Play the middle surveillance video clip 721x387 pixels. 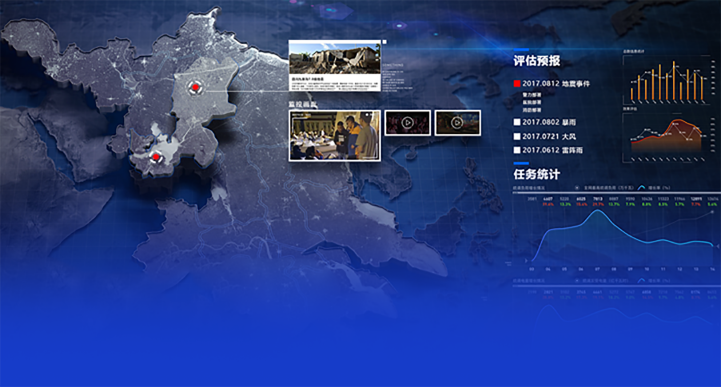coord(407,123)
